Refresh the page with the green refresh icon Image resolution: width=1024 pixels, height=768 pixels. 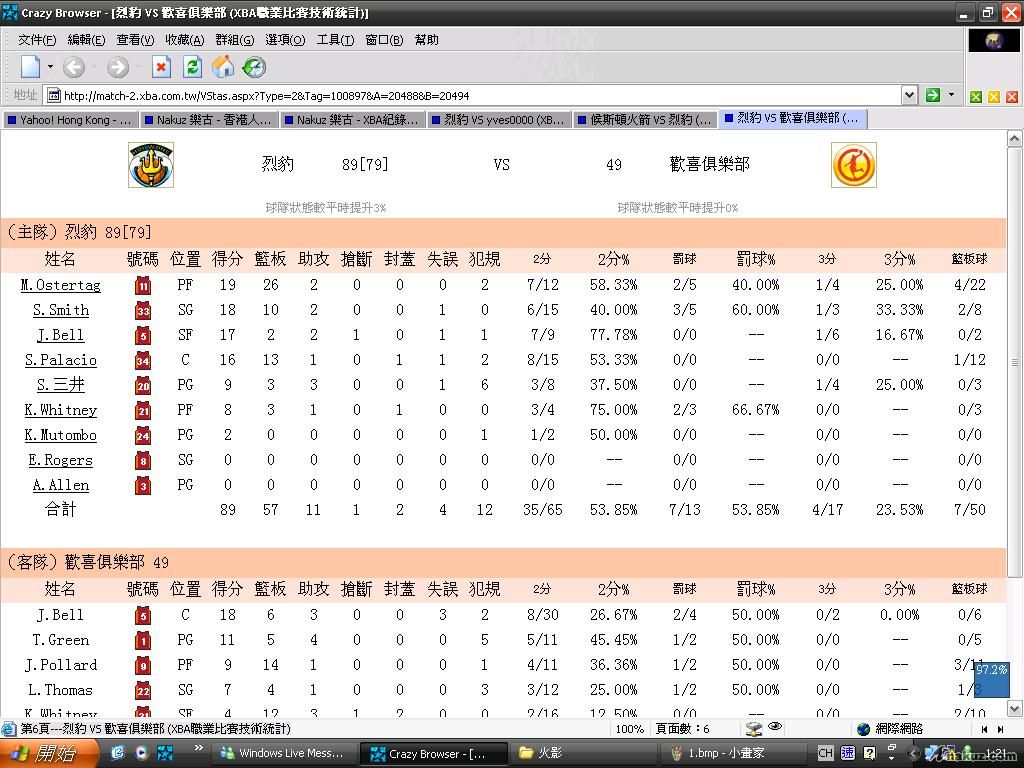(192, 67)
